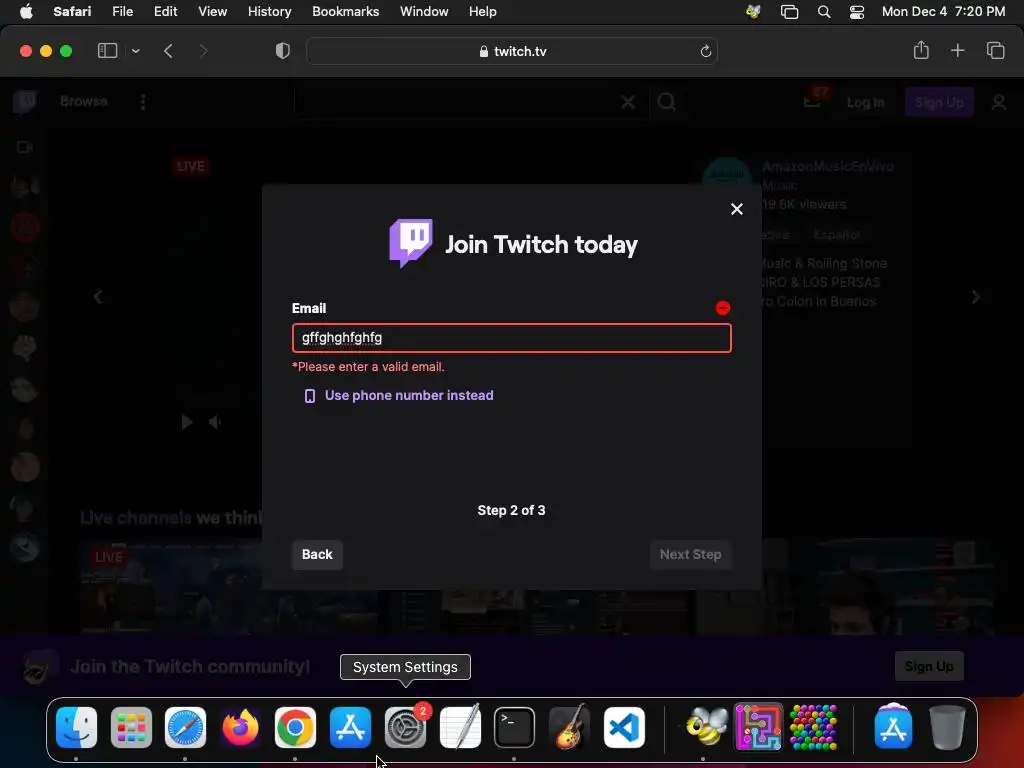Open Safari from the Dock
The image size is (1024, 768).
(x=185, y=727)
